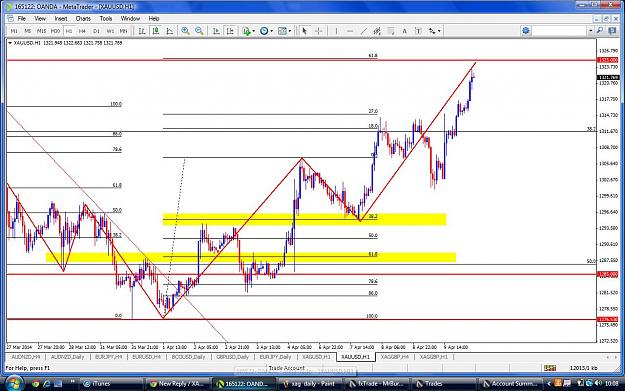Viewport: 625px width, 391px height.
Task: Toggle chart auto scroll
Action: (216, 31)
